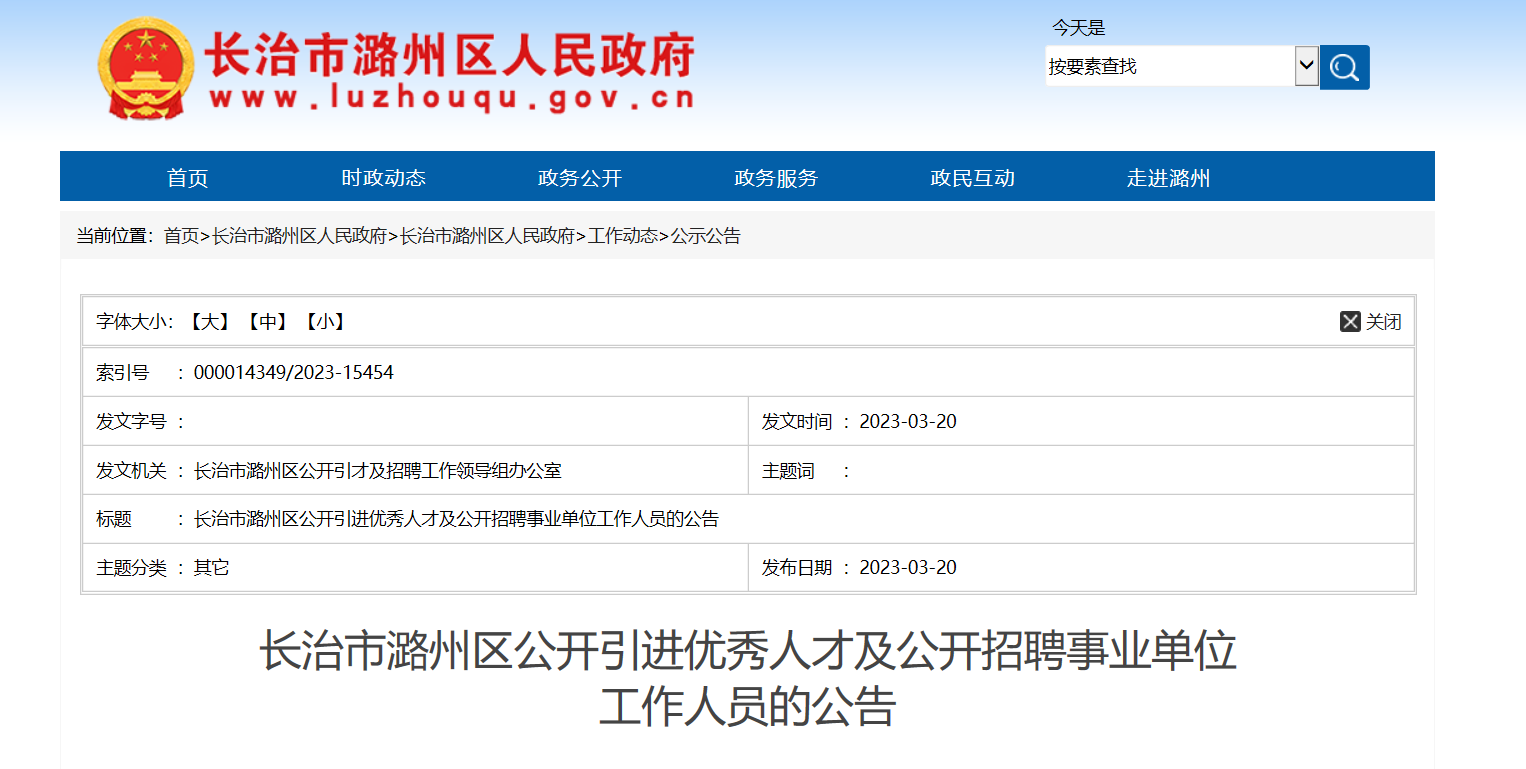
Task: Click the large article headline below the table
Action: [x=748, y=679]
